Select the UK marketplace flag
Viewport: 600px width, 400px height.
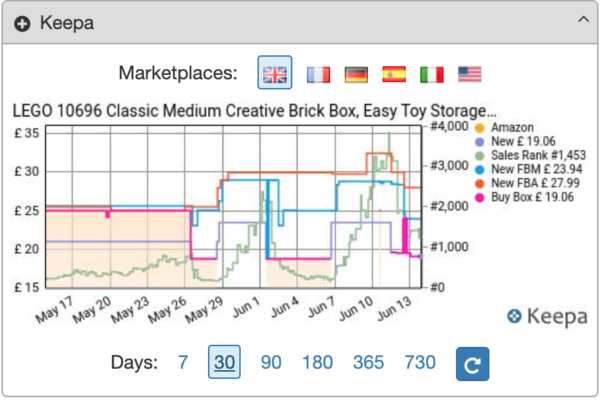(275, 73)
